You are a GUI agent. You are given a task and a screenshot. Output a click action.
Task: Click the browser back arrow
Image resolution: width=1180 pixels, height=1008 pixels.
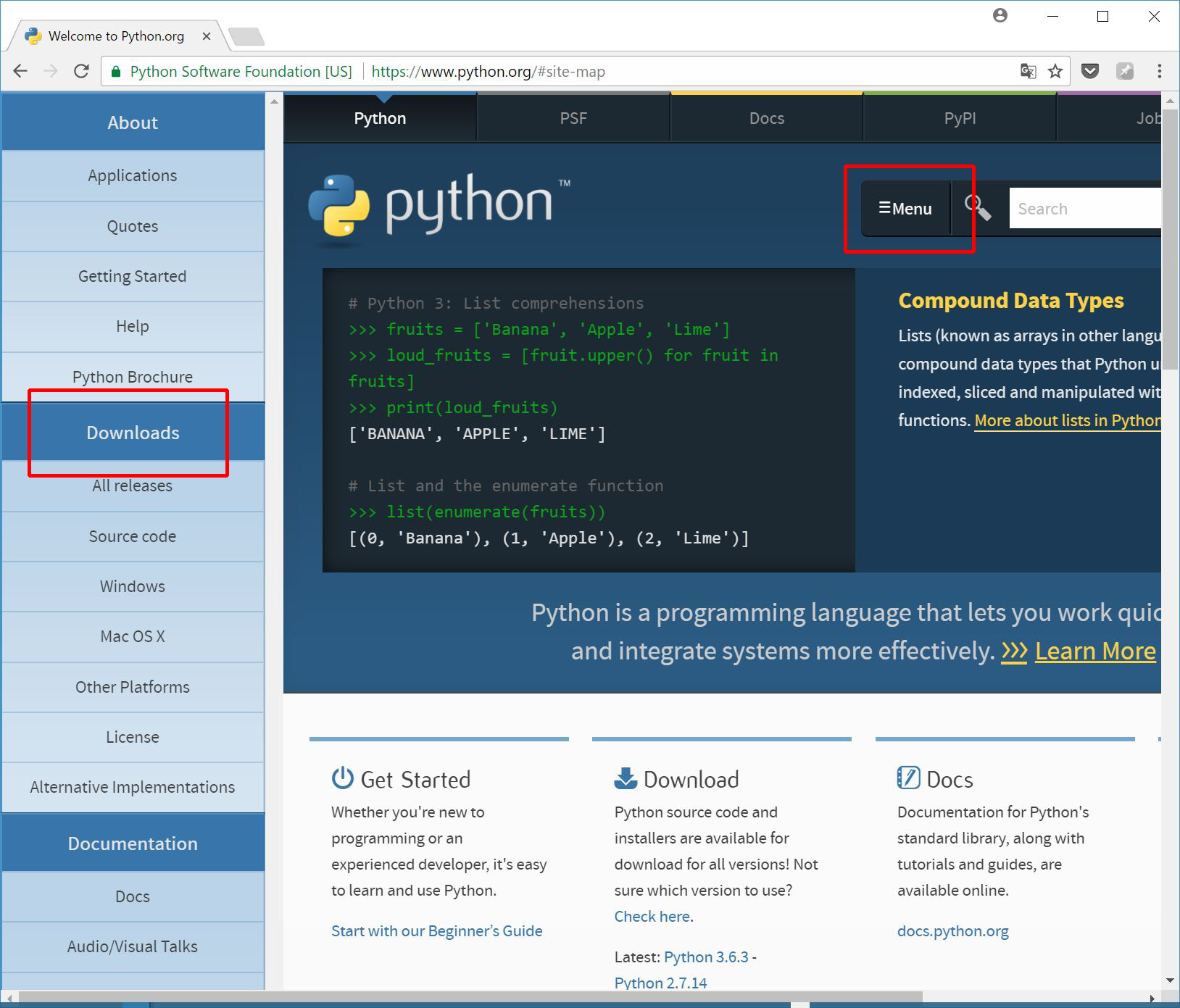(20, 71)
